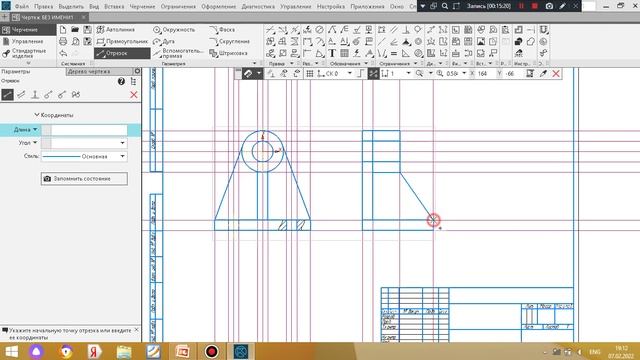Screen dimensions: 640x360
Task: Click the table insert icon
Action: point(344,53)
